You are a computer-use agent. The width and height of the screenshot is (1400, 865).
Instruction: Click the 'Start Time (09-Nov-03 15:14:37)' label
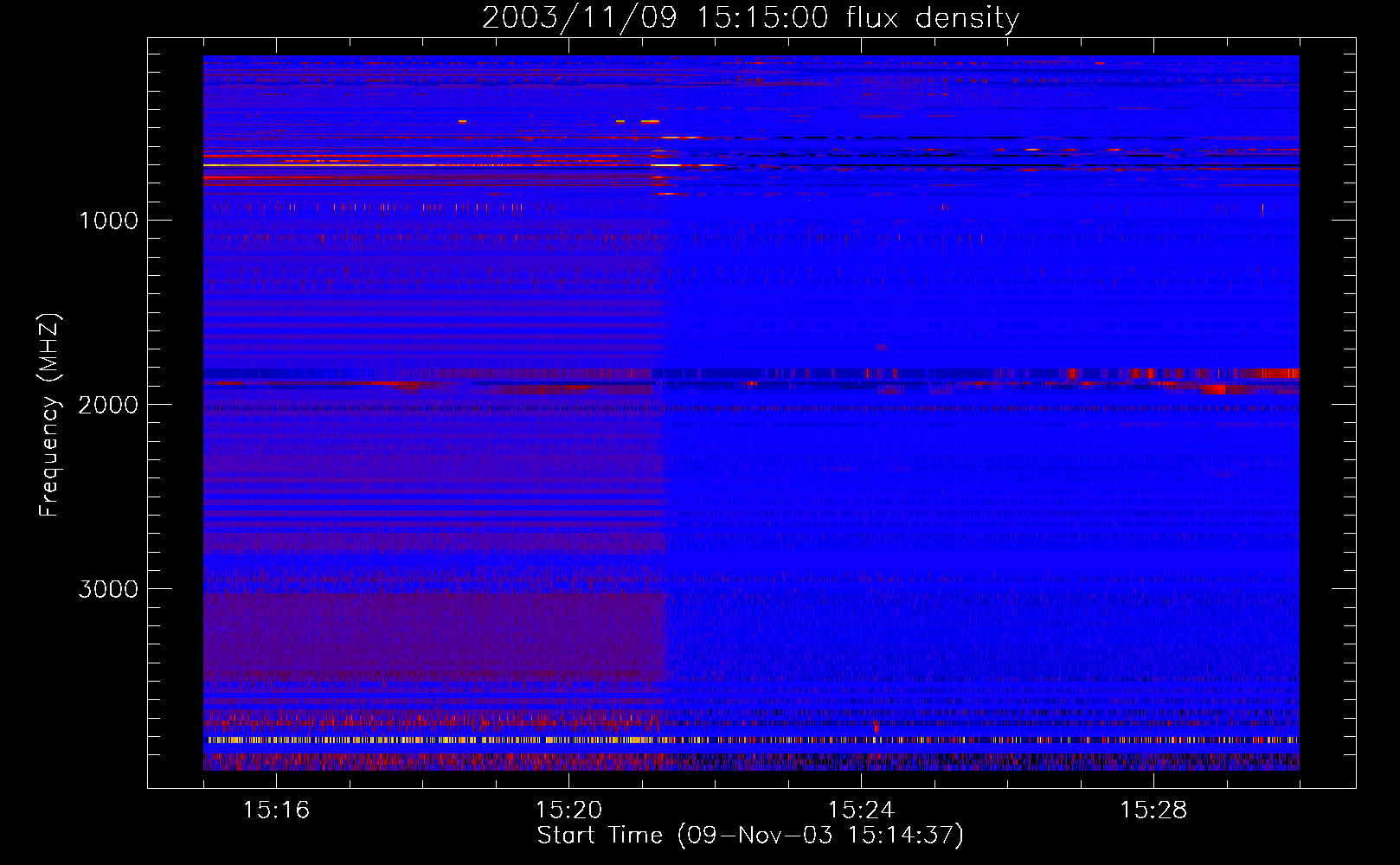click(750, 836)
